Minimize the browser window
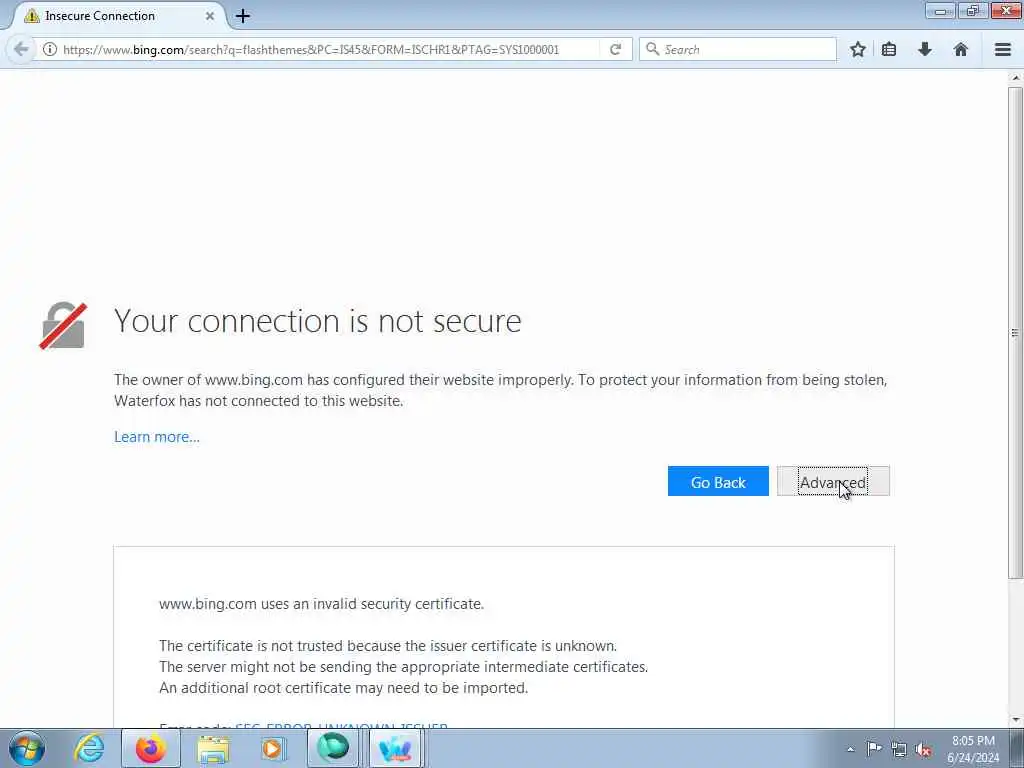The width and height of the screenshot is (1024, 768). tap(940, 11)
